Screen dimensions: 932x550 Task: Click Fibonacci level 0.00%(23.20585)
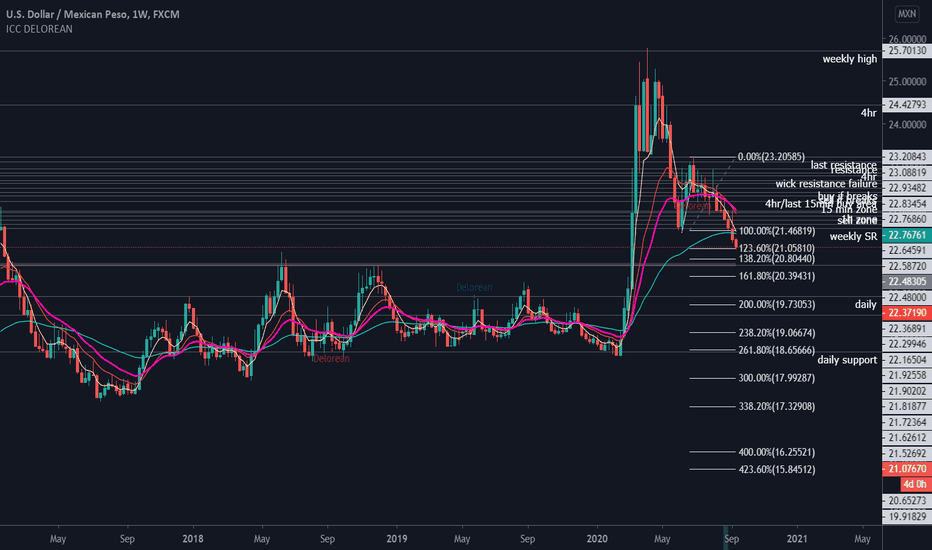coord(771,157)
